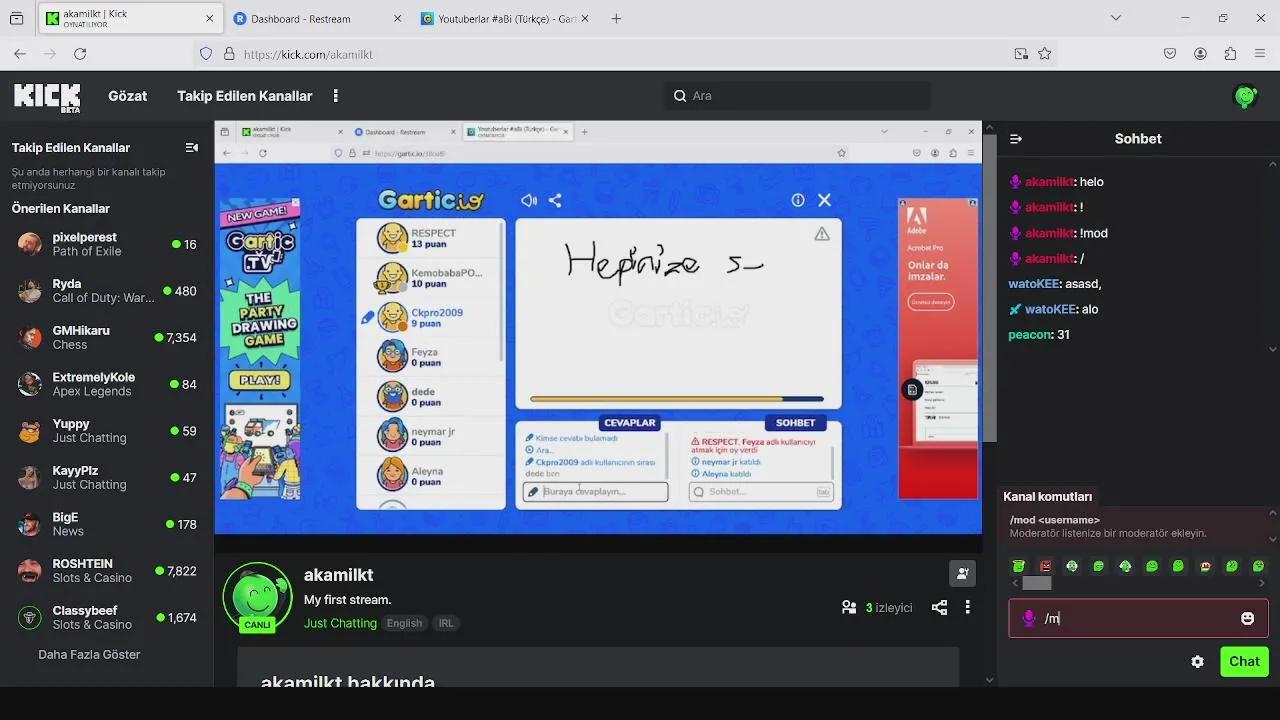The image size is (1280, 720).
Task: Collapse the Takip Edilen Kanallar sidebar
Action: [192, 148]
